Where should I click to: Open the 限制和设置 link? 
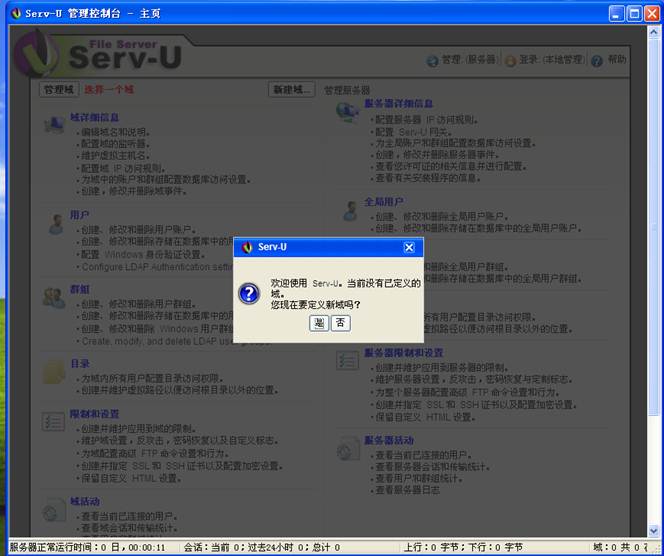click(94, 414)
